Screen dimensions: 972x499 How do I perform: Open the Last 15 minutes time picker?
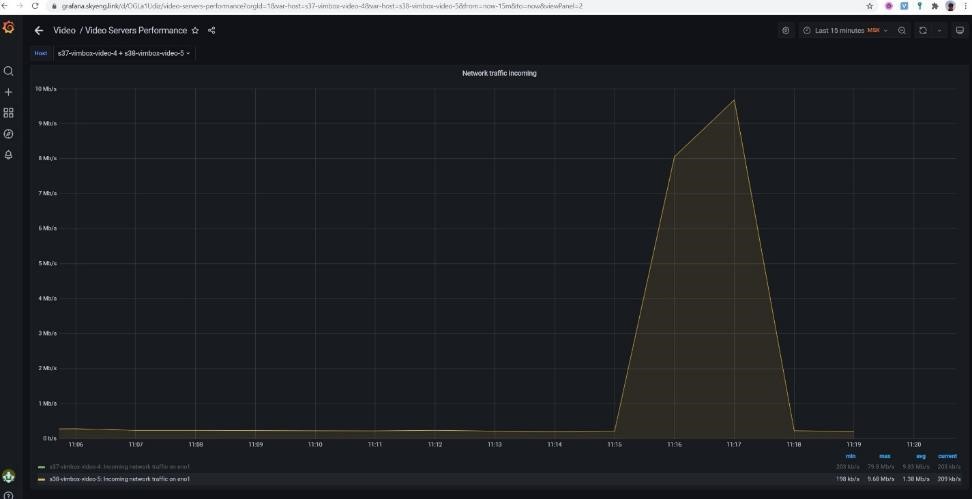pyautogui.click(x=846, y=30)
